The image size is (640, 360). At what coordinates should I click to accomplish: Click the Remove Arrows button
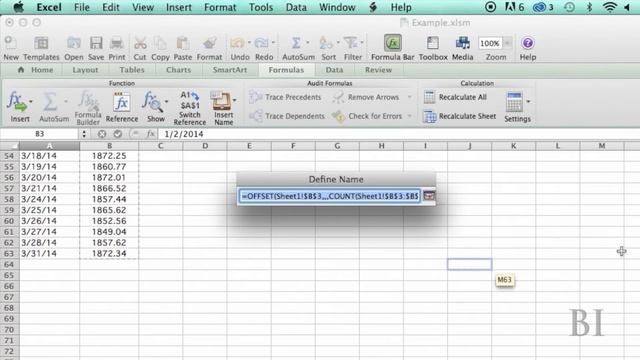tap(366, 97)
